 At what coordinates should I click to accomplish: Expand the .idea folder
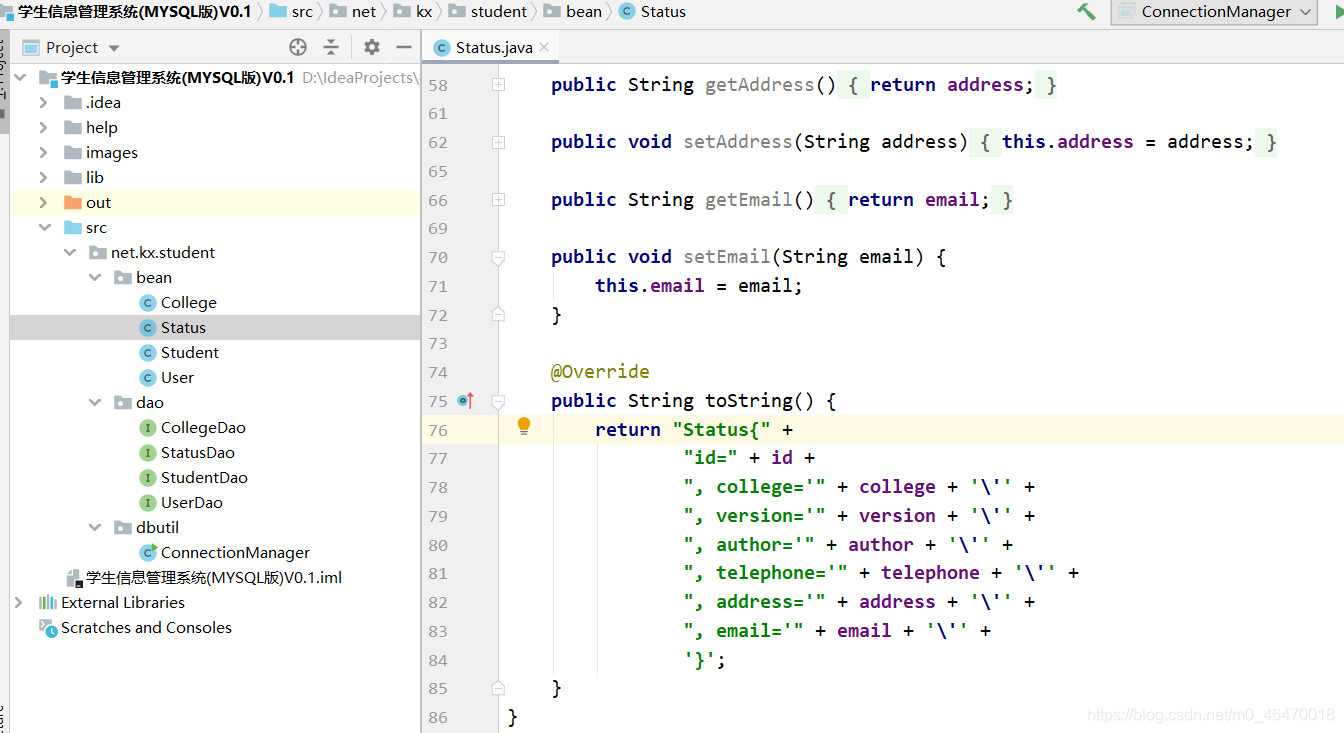43,102
